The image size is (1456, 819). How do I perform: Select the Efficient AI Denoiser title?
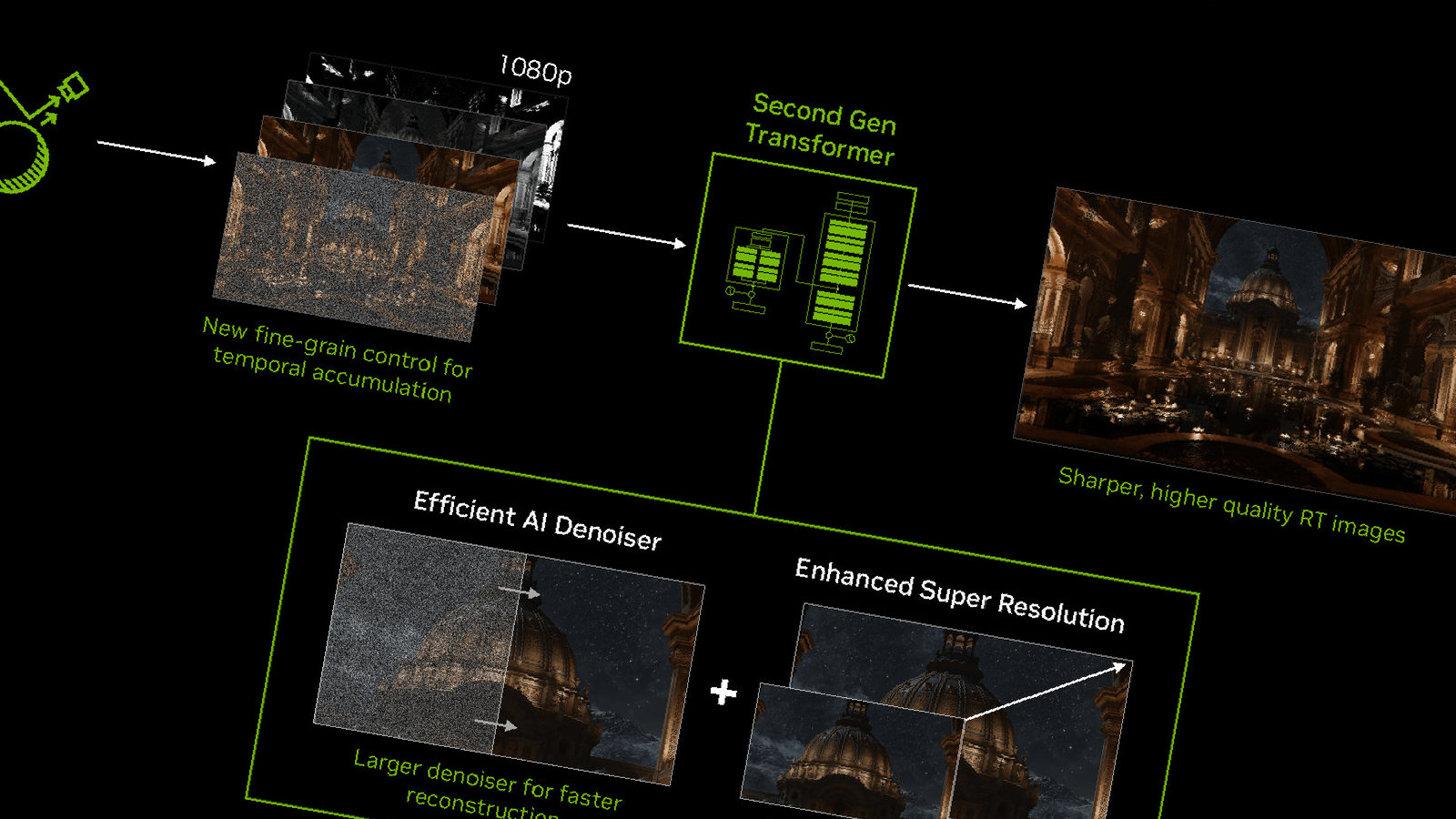[x=537, y=521]
